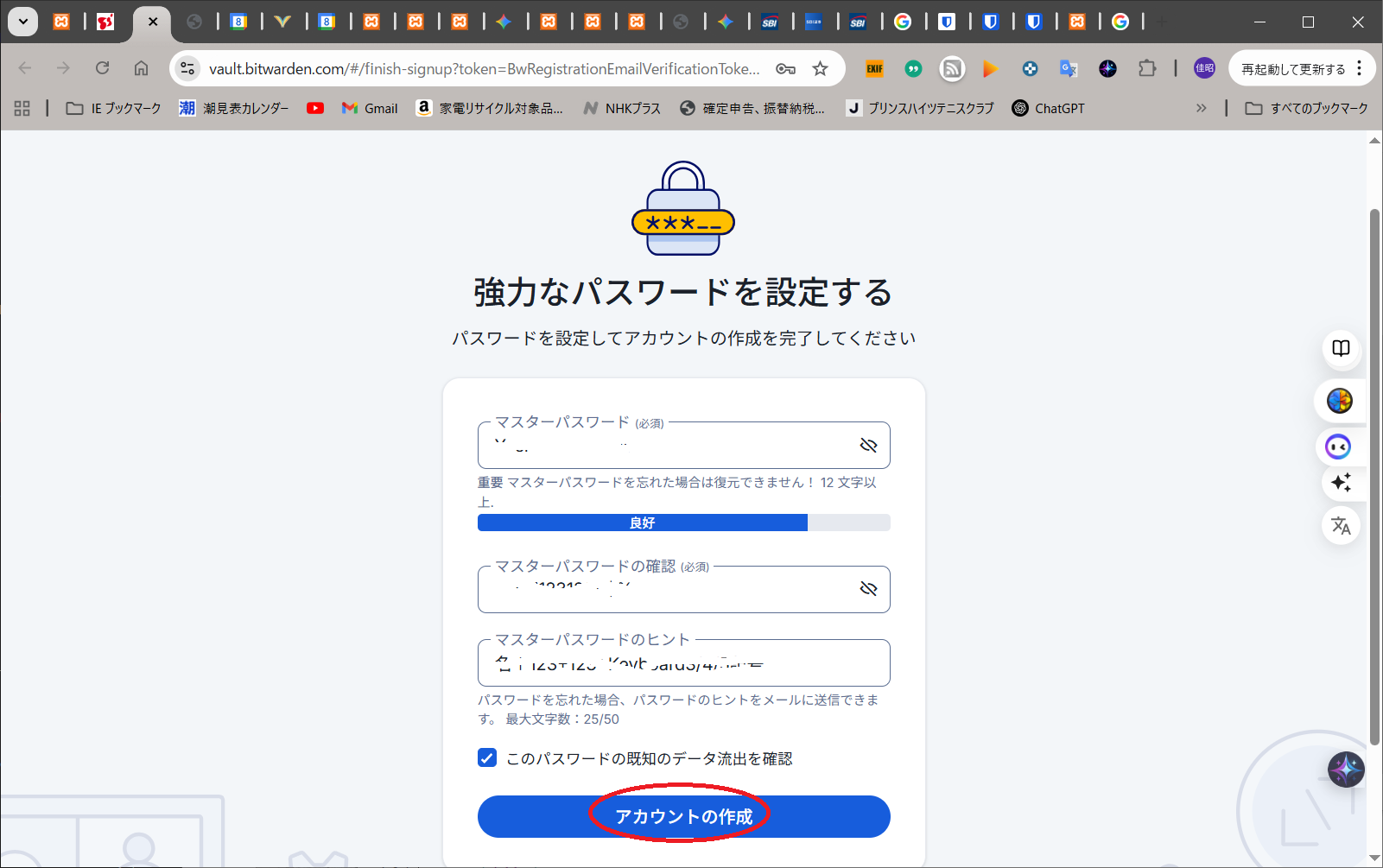This screenshot has width=1383, height=868.
Task: Reload the page
Action: pos(102,68)
